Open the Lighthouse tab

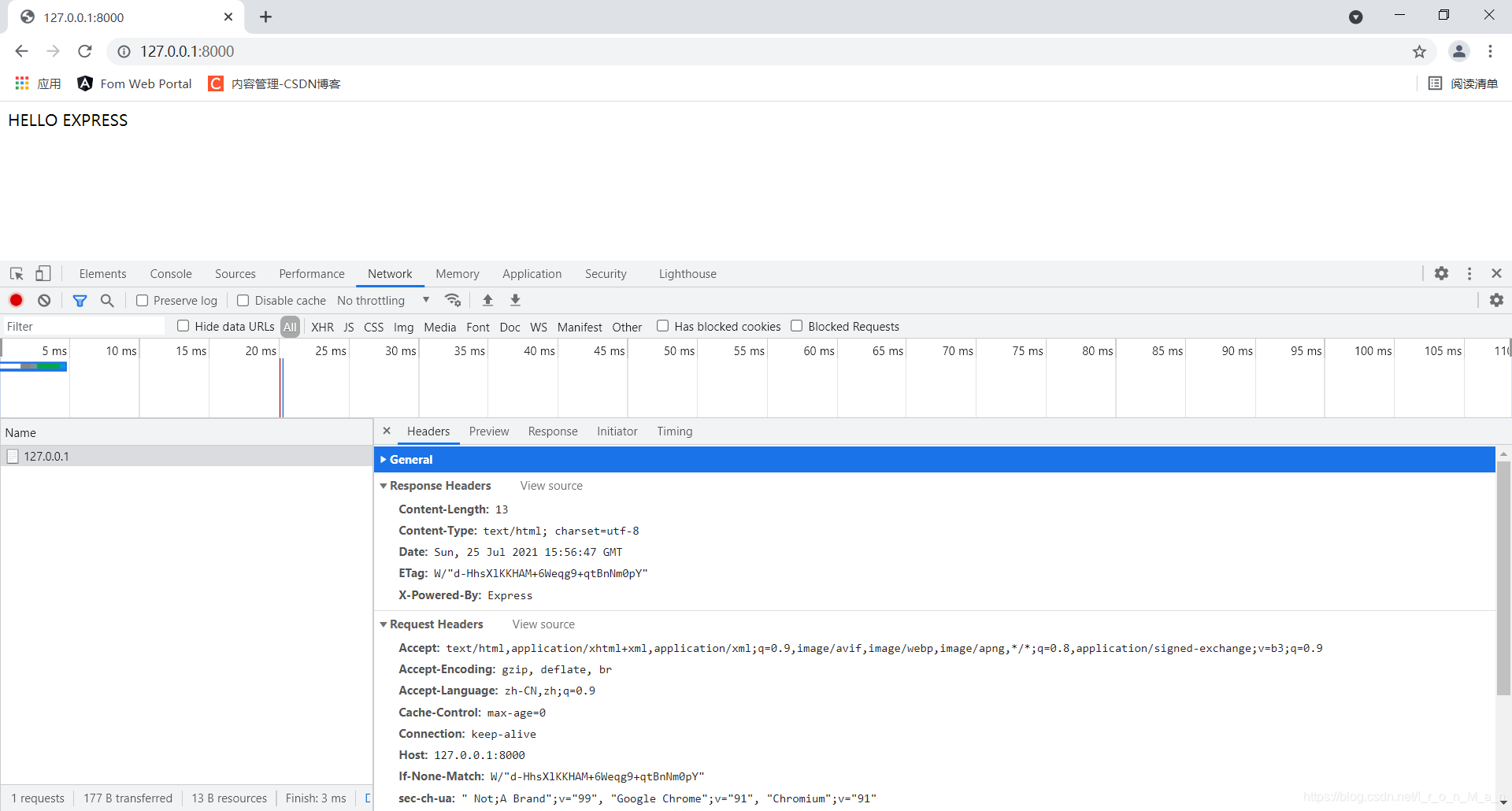pyautogui.click(x=687, y=274)
